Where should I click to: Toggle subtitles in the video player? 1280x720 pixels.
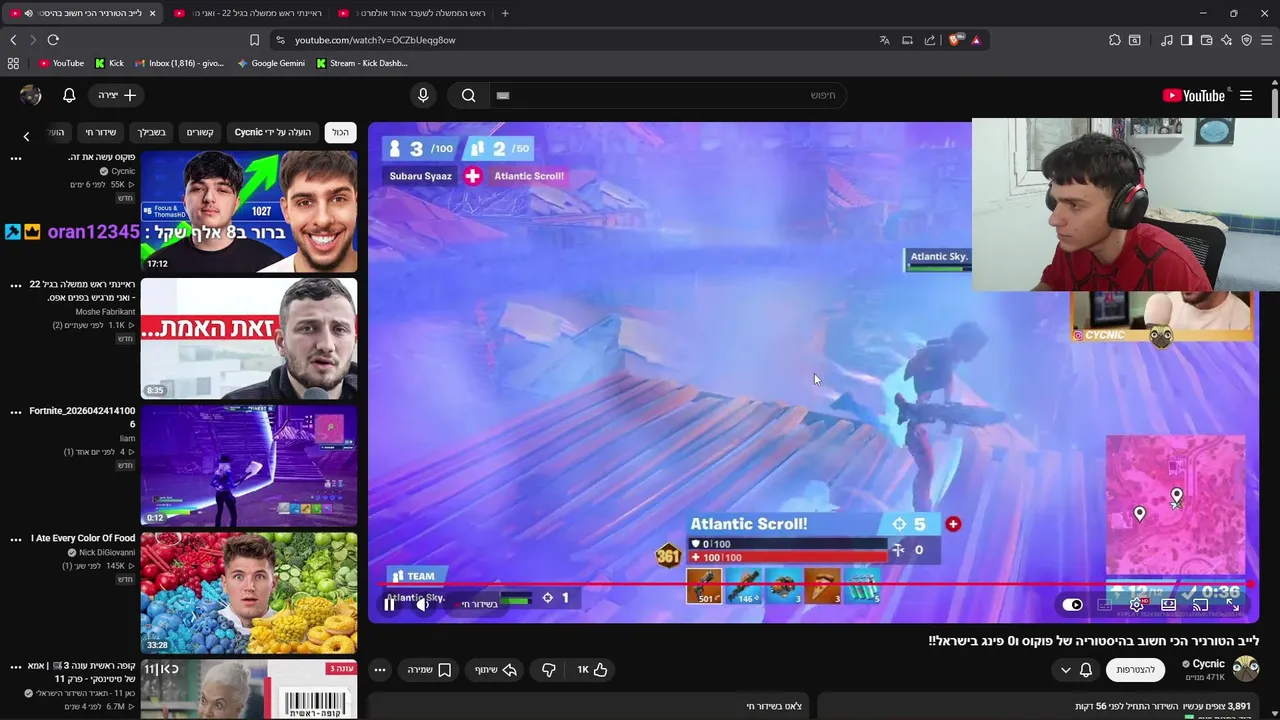point(1104,604)
